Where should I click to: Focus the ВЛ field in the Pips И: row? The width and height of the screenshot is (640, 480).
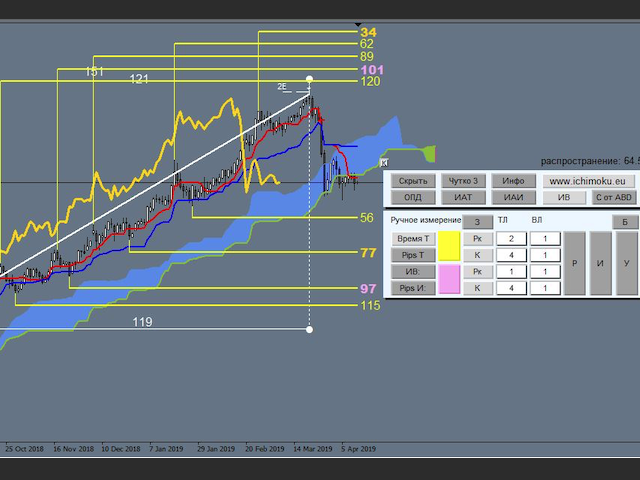(545, 288)
